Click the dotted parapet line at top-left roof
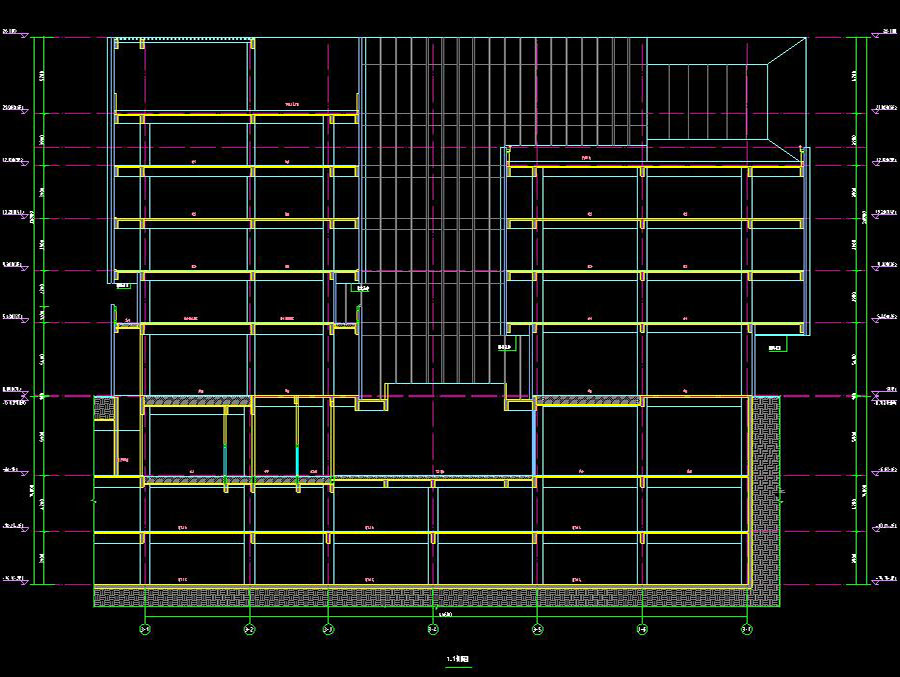This screenshot has height=677, width=900. click(x=180, y=41)
